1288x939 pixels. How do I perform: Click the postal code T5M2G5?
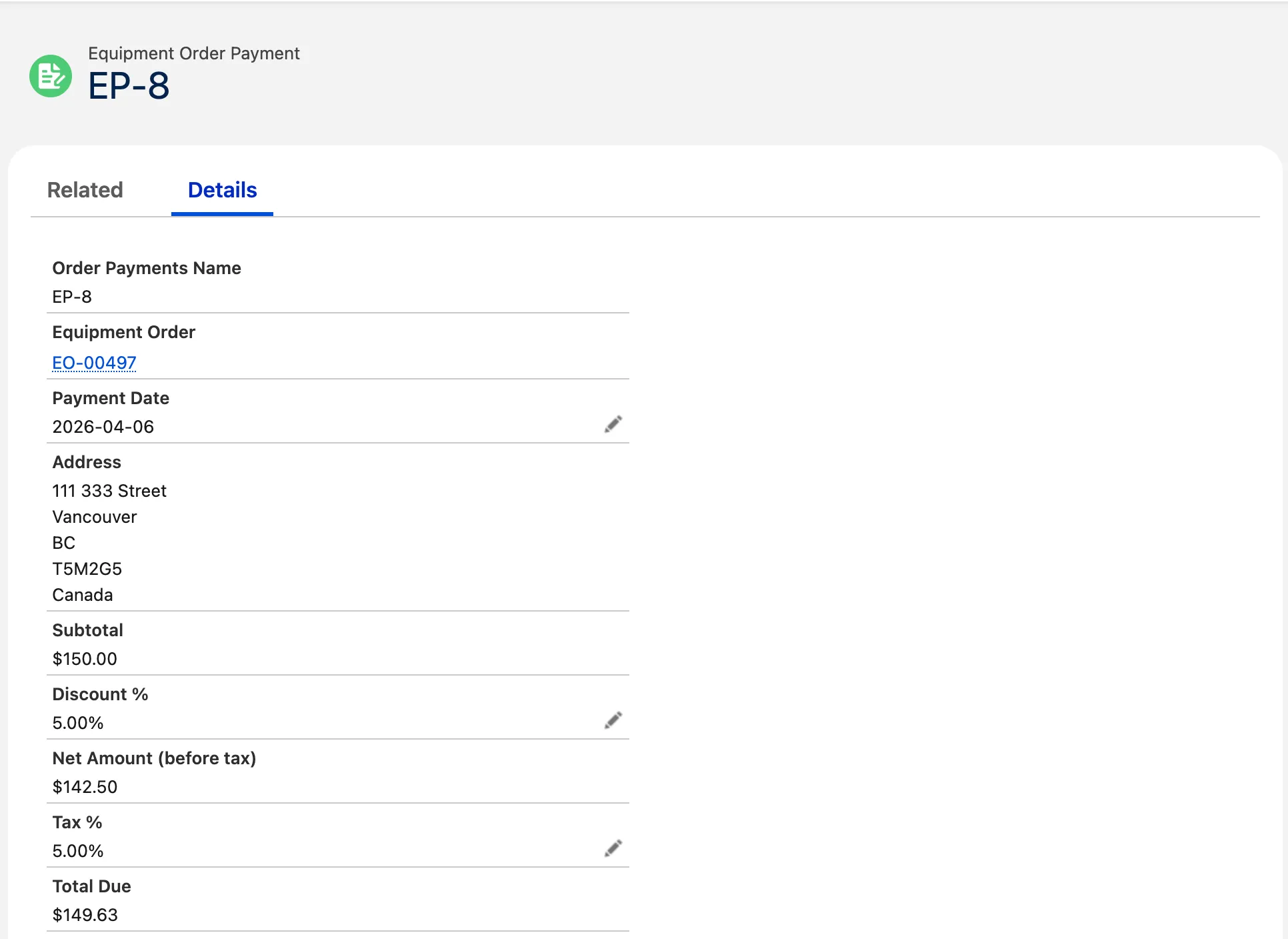[x=87, y=569]
